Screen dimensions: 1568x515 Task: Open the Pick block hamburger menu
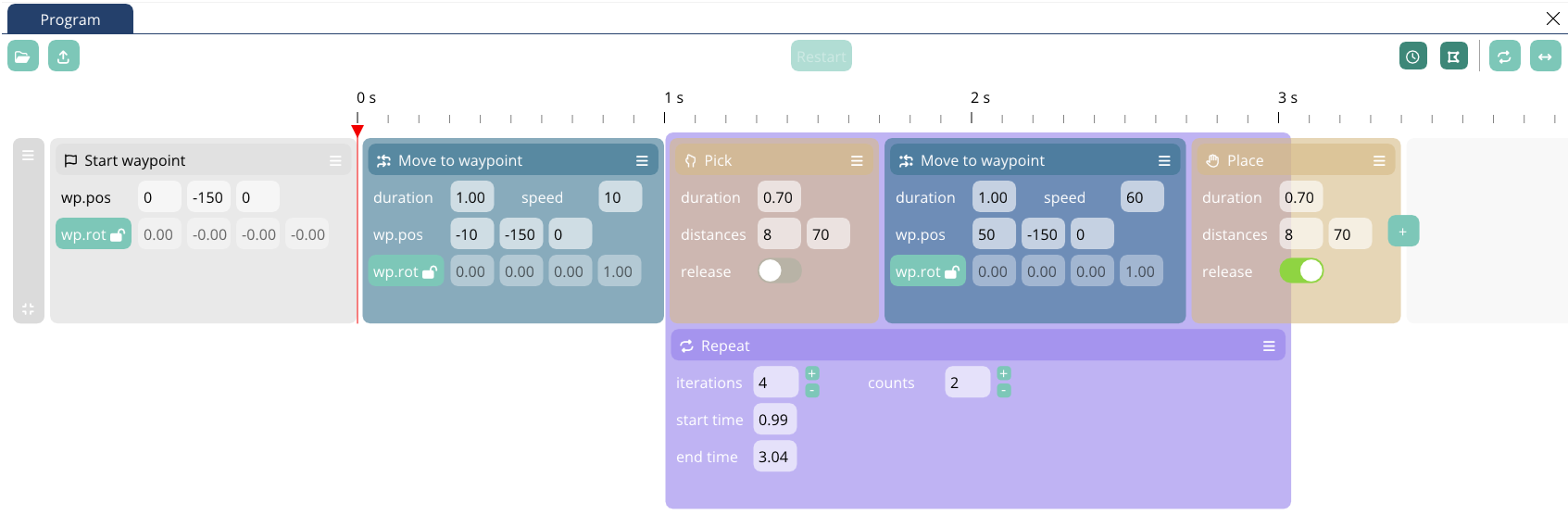coord(857,160)
